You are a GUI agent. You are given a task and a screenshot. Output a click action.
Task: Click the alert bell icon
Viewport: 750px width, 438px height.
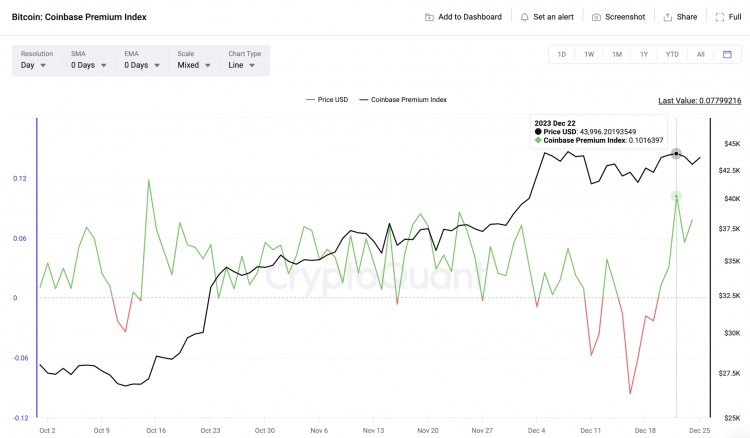[x=525, y=17]
